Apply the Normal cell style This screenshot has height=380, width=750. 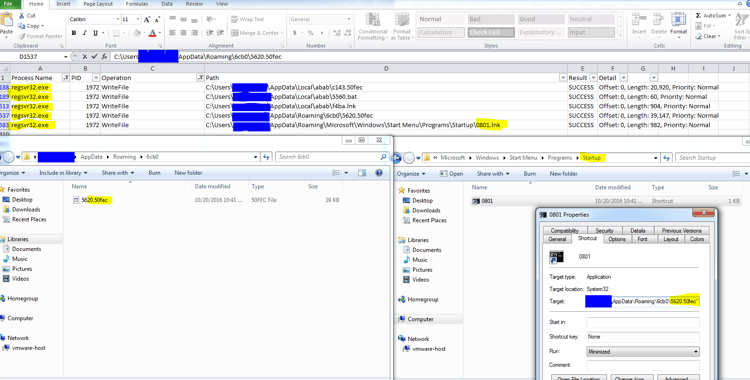[x=441, y=20]
